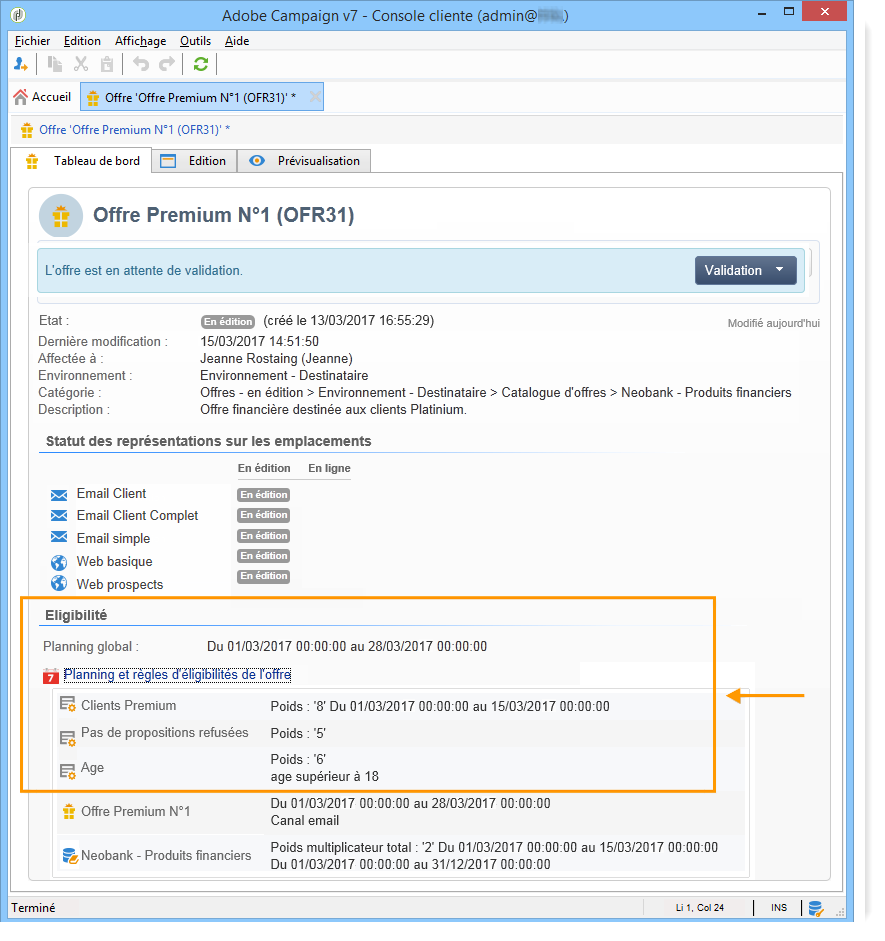Click the Web prospects label
The height and width of the screenshot is (941, 885).
[120, 585]
